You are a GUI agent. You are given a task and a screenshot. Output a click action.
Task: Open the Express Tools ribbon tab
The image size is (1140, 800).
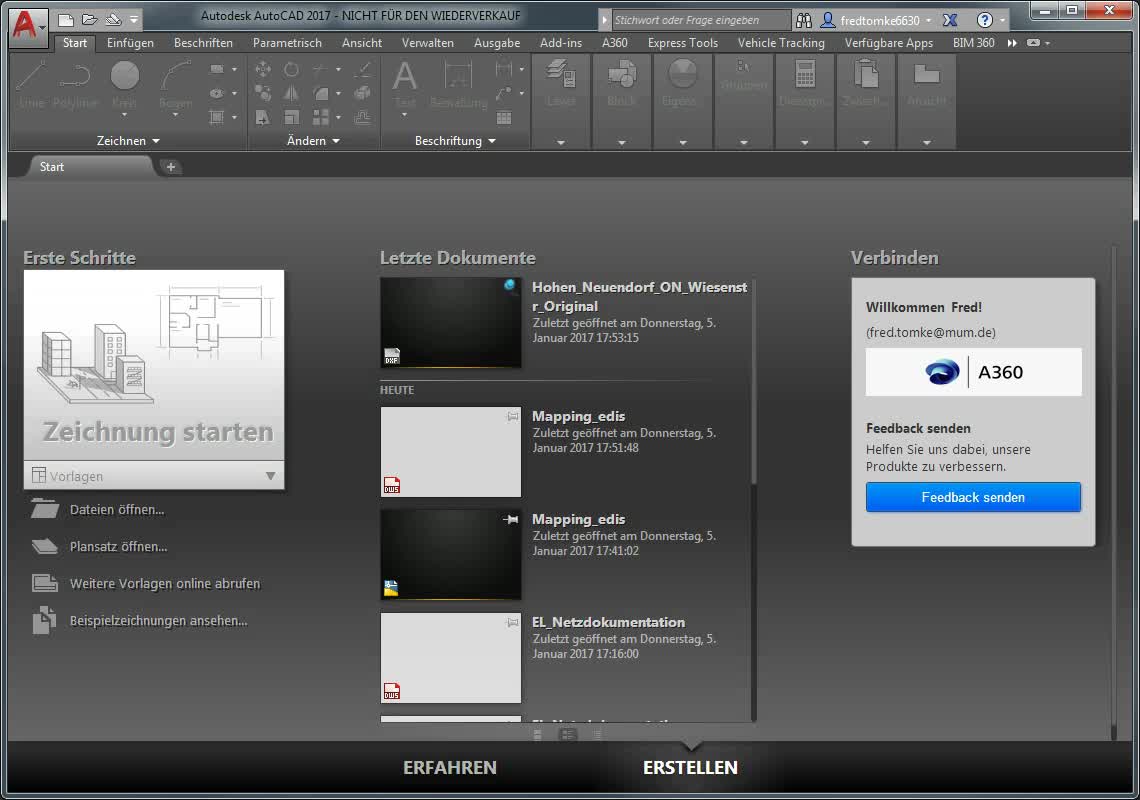(683, 43)
